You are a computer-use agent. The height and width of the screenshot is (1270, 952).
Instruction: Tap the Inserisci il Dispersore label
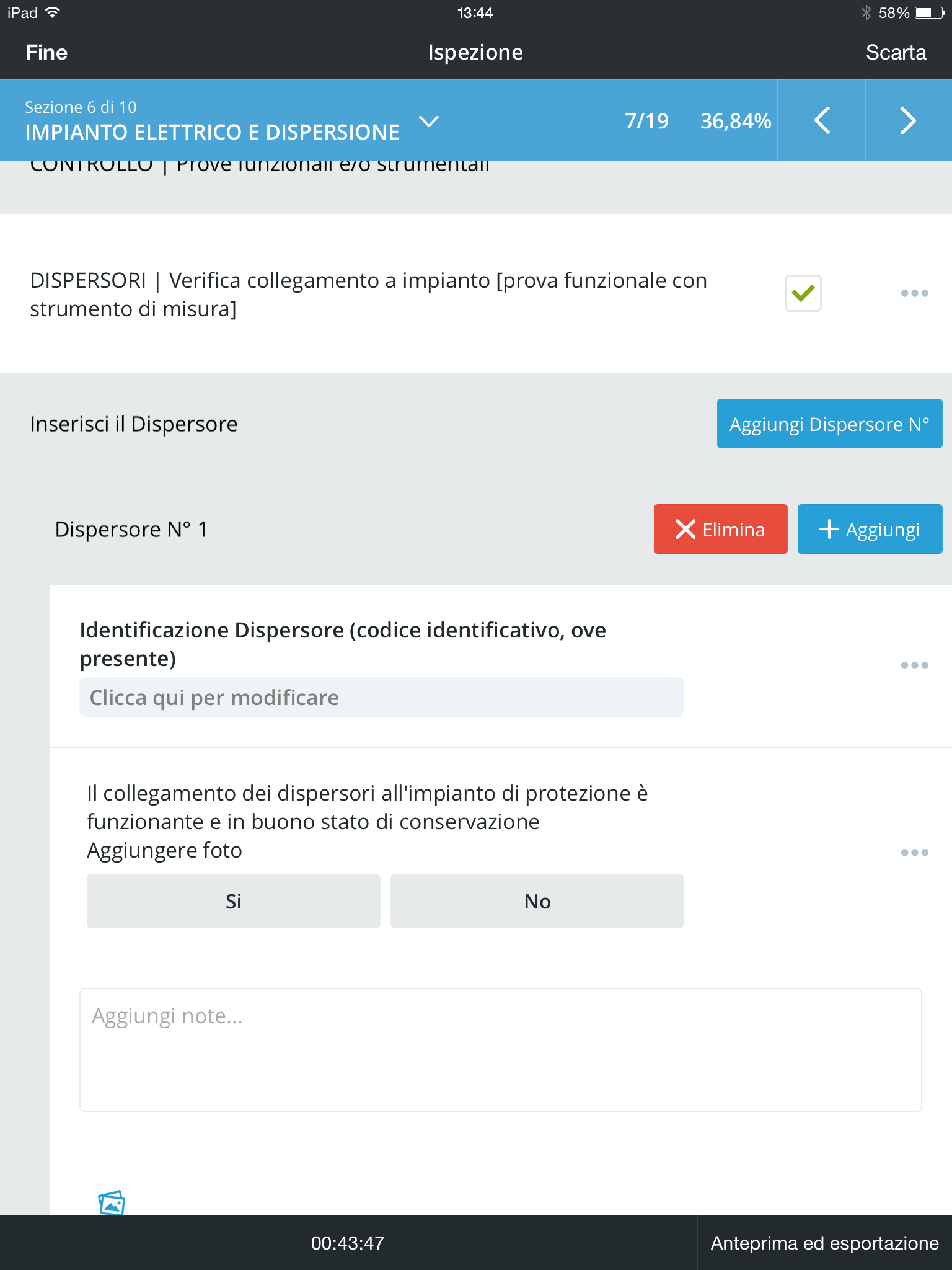(134, 424)
